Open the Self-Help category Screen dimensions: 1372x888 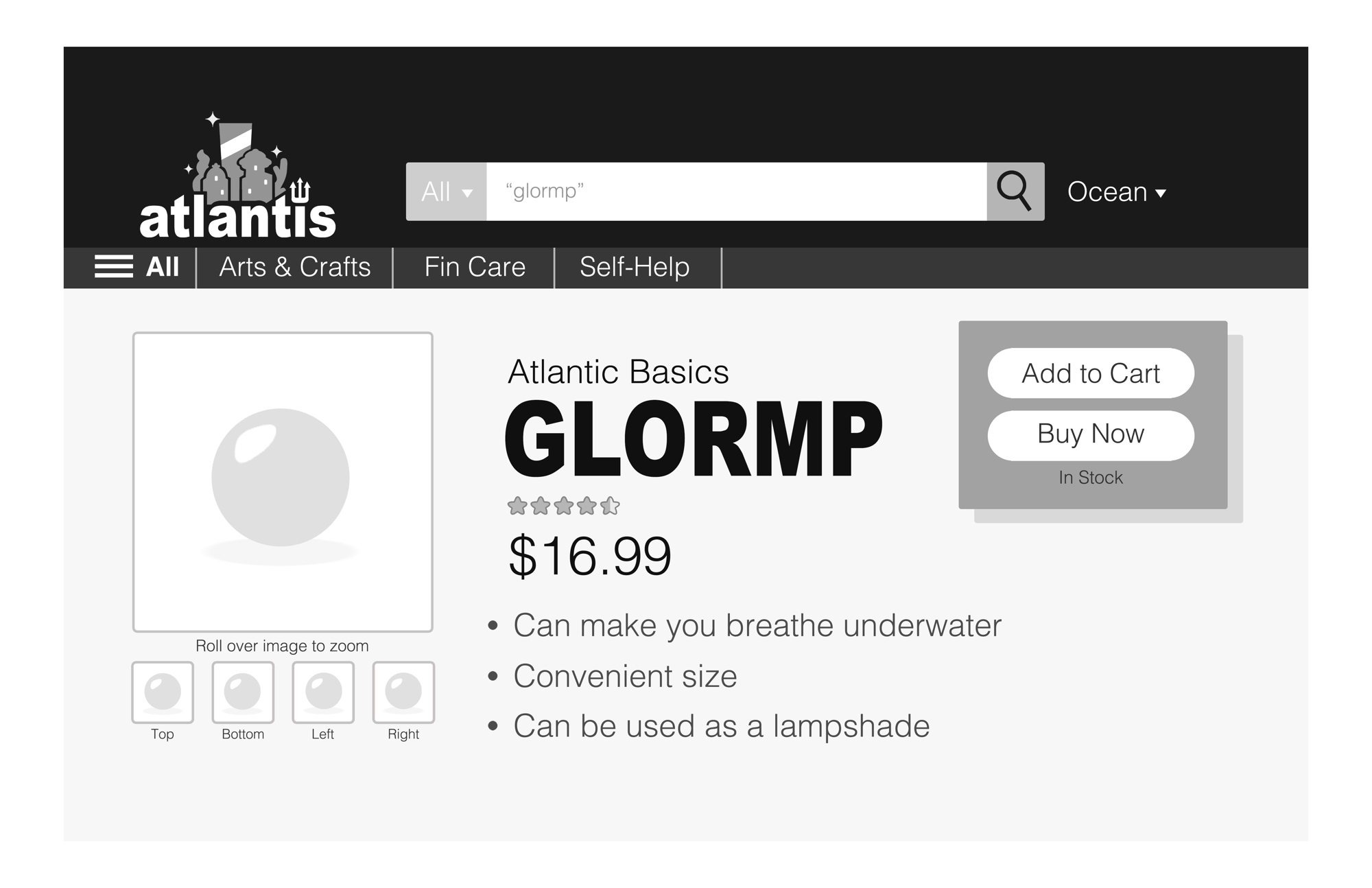[635, 267]
